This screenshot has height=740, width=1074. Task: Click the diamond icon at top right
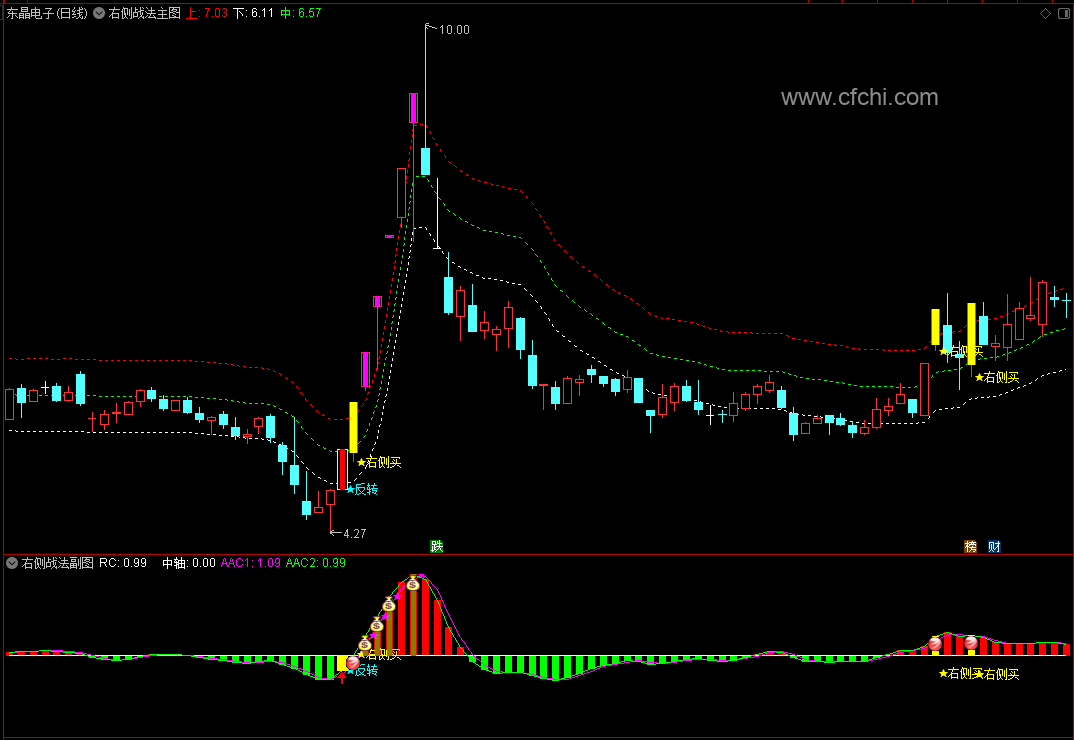coord(1045,13)
